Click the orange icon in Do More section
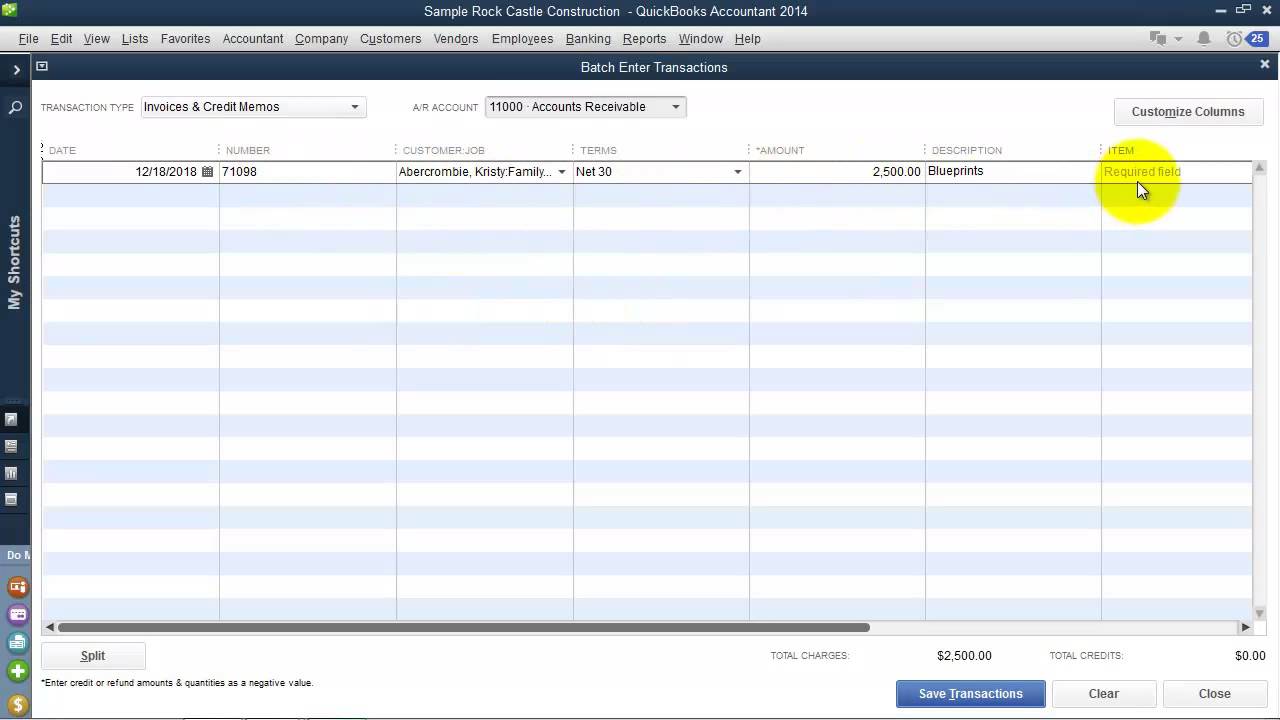The height and width of the screenshot is (720, 1280). tap(17, 587)
